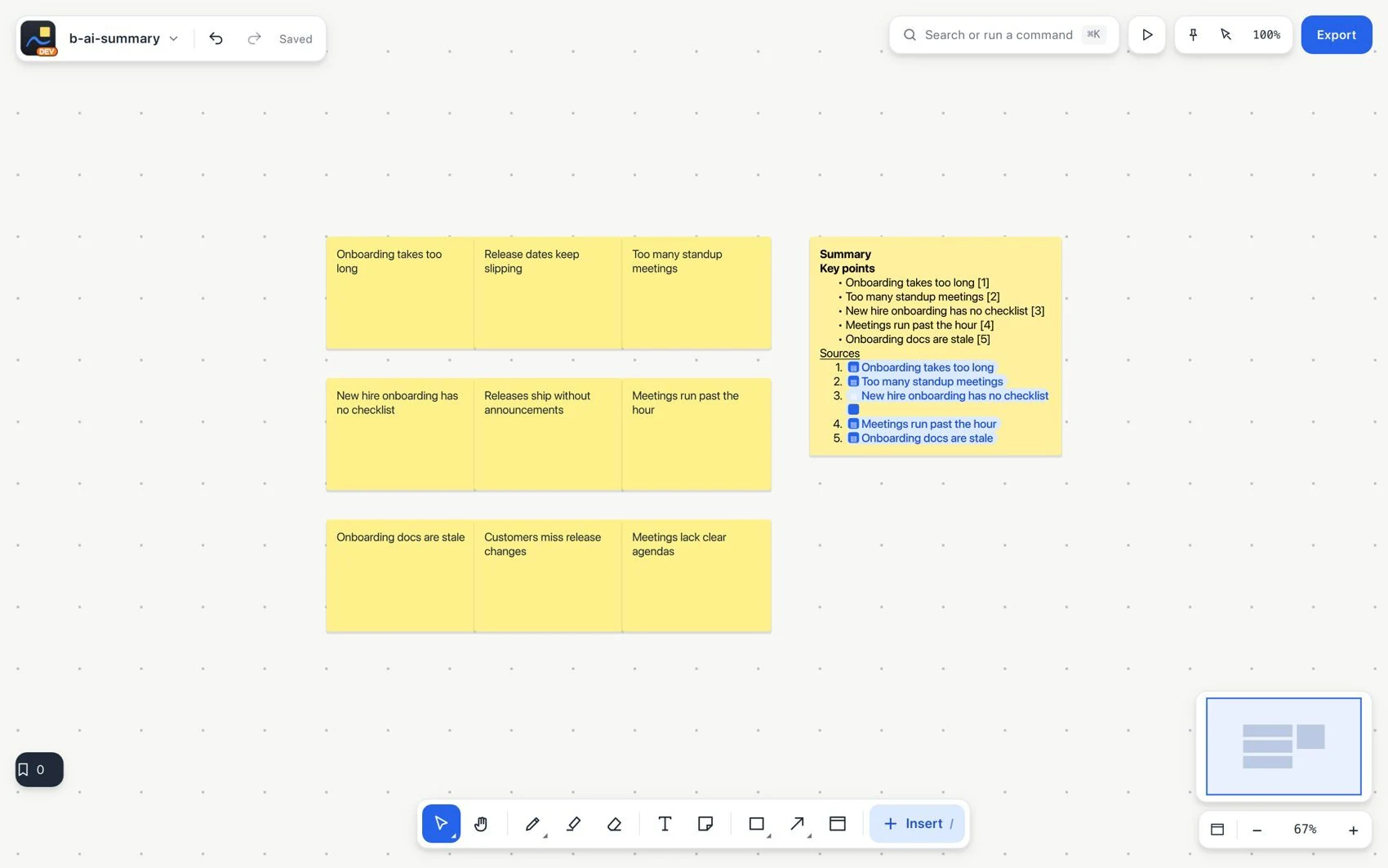This screenshot has height=868, width=1388.
Task: Select the sticky note tool
Action: click(x=705, y=823)
